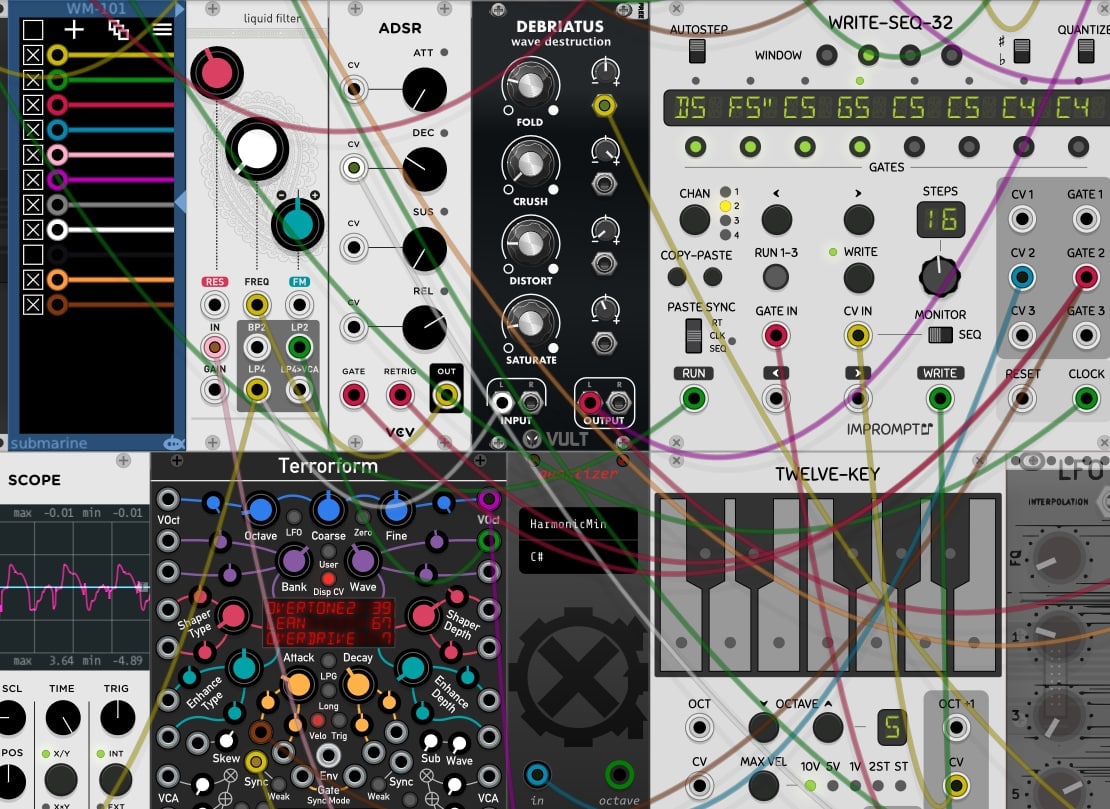
Task: Uncheck the orange wire checkbox in WM-101
Action: pos(33,280)
